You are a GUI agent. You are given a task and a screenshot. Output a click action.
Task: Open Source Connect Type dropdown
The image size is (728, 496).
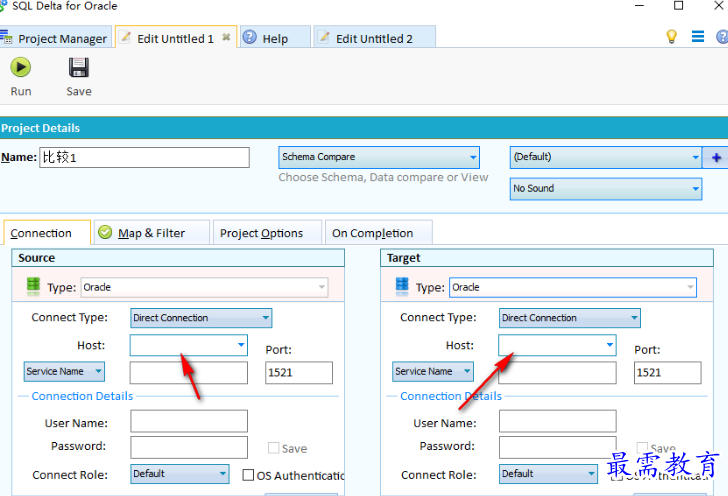tap(201, 318)
